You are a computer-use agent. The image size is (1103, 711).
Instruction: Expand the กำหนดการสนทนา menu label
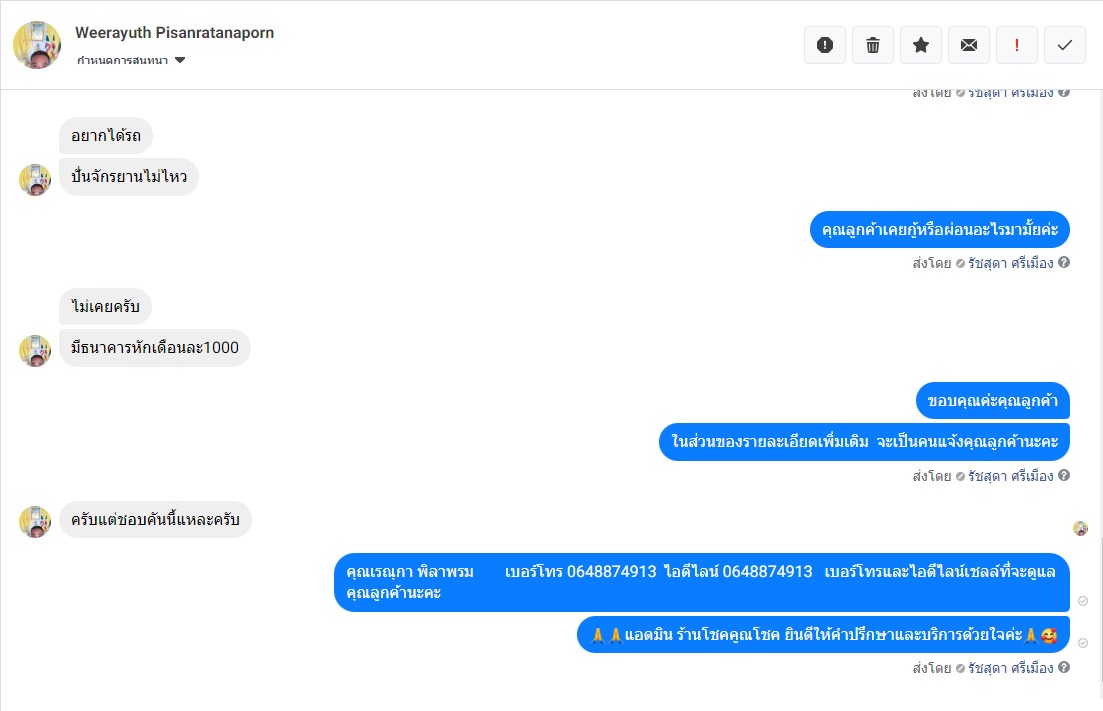[122, 60]
